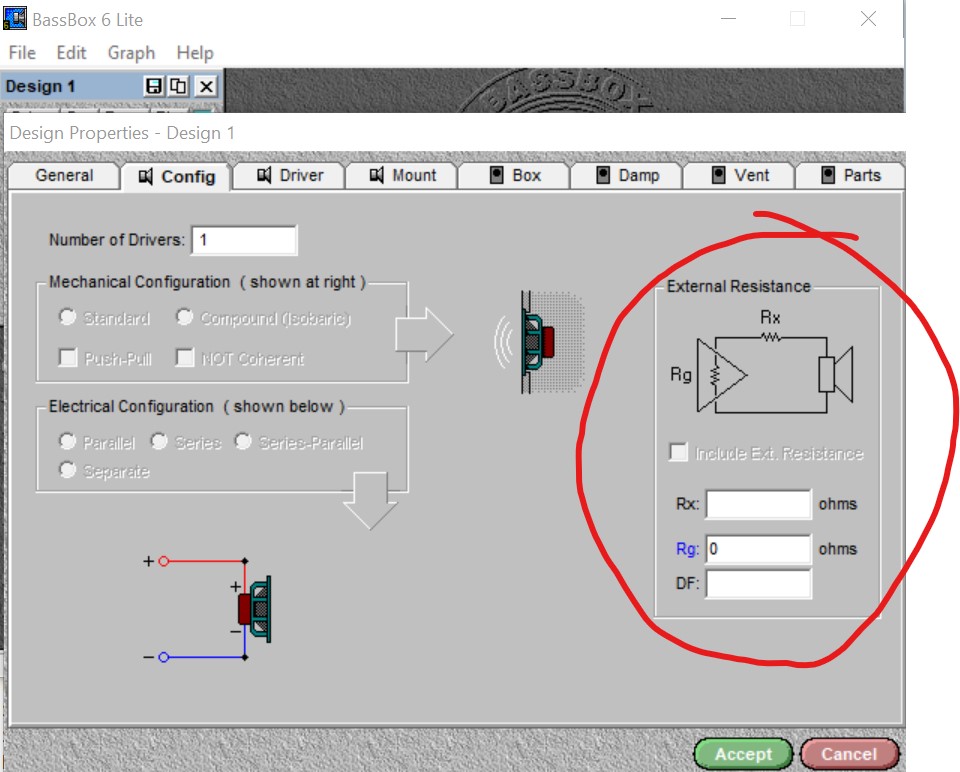
Task: Click the mechanical configuration speaker diagram
Action: coord(538,342)
